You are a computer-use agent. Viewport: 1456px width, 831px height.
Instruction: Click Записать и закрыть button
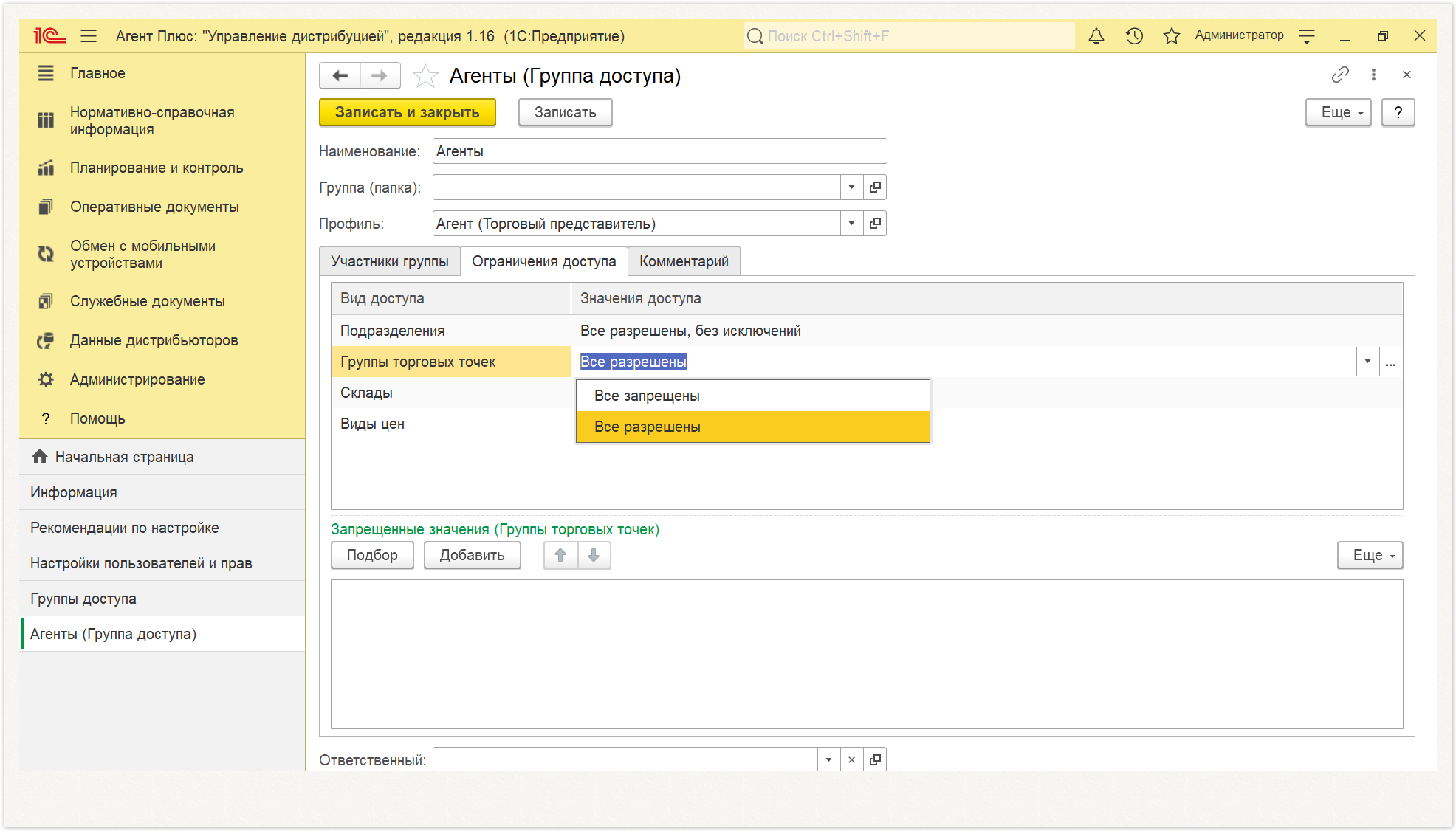(408, 112)
